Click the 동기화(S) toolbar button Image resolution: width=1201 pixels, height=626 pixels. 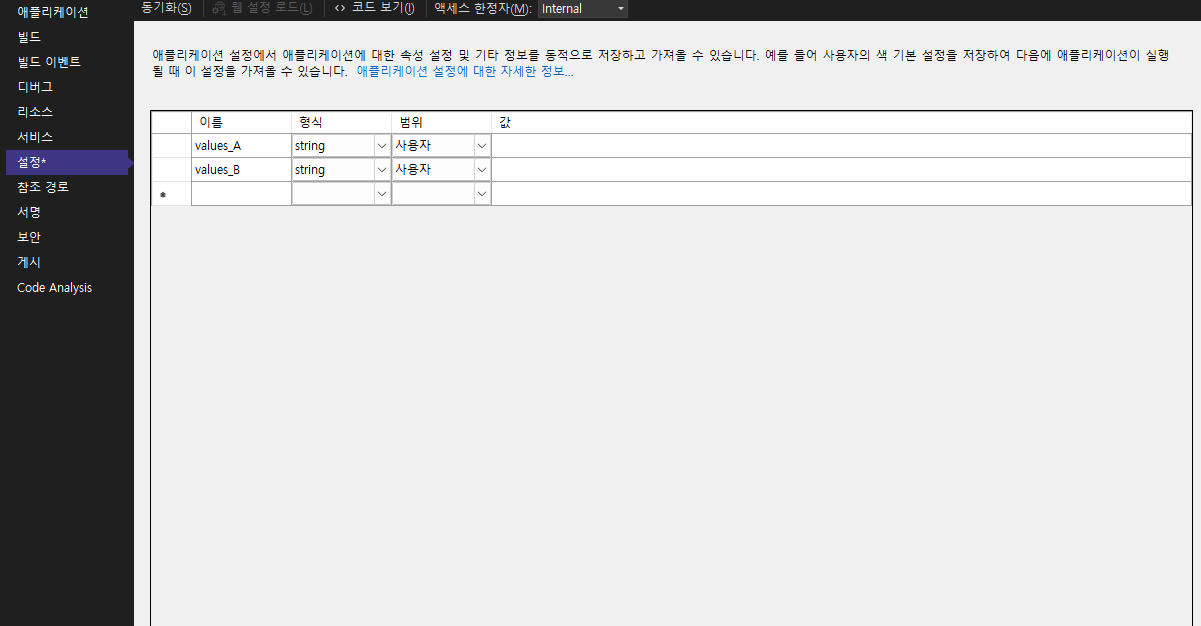[x=166, y=8]
